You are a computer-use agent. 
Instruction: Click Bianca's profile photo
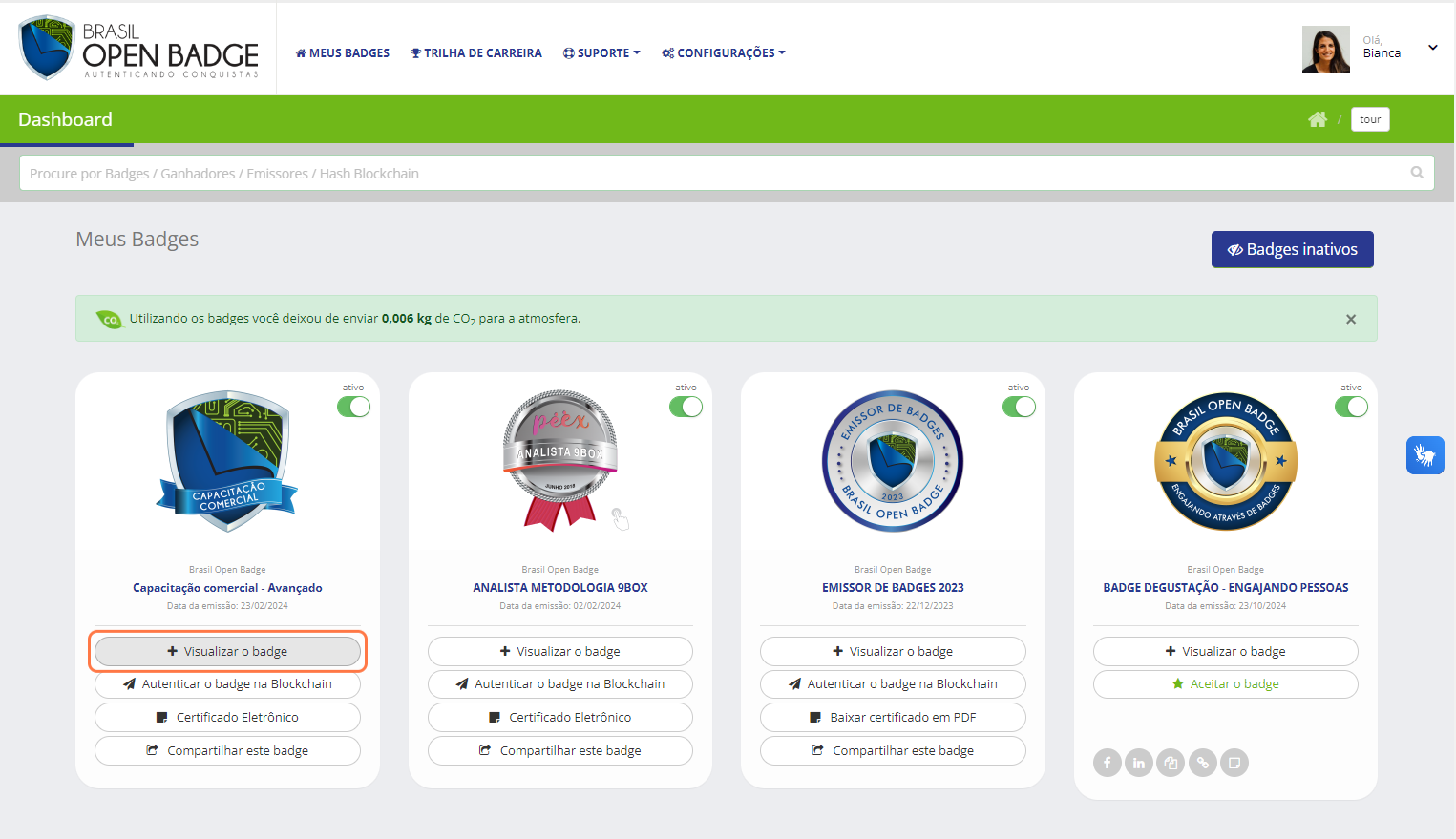[1326, 50]
